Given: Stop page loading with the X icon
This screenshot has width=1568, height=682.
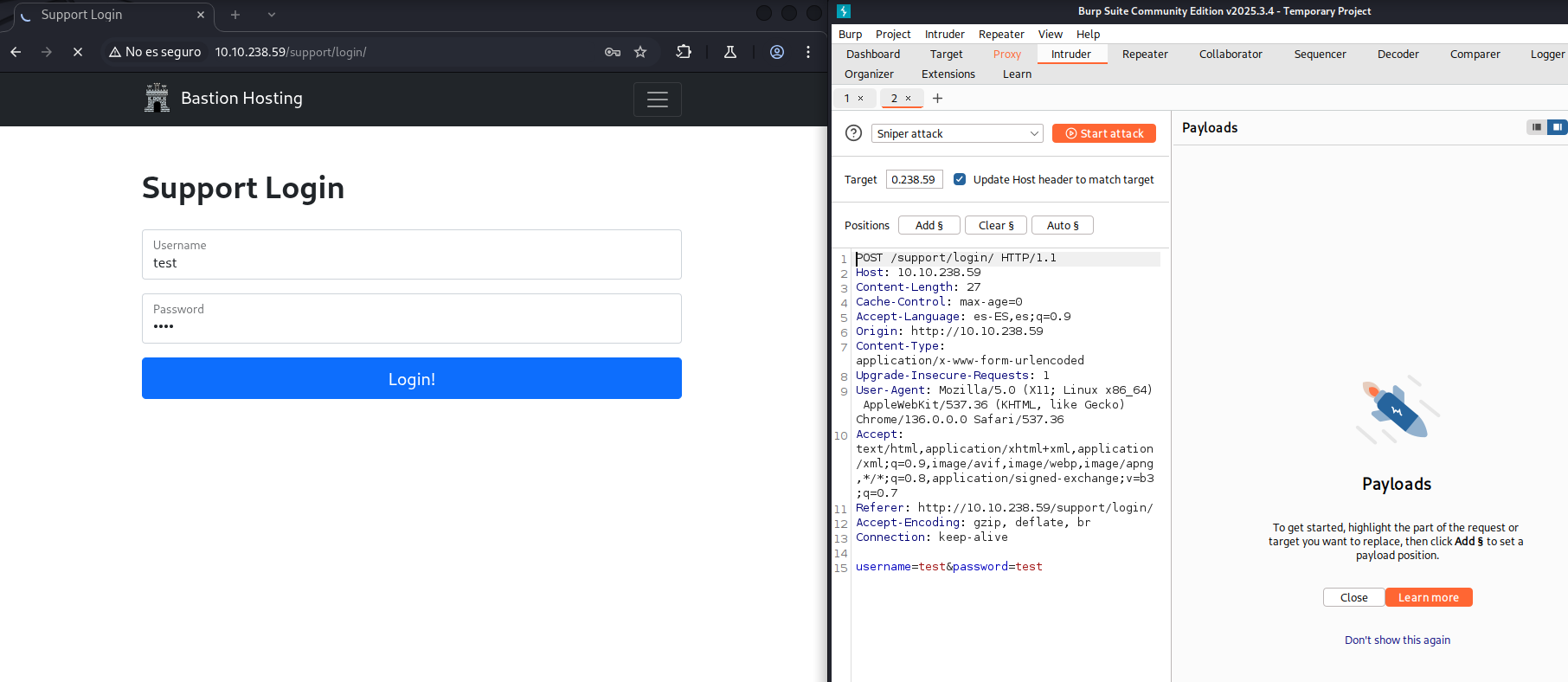Looking at the screenshot, I should 78,52.
